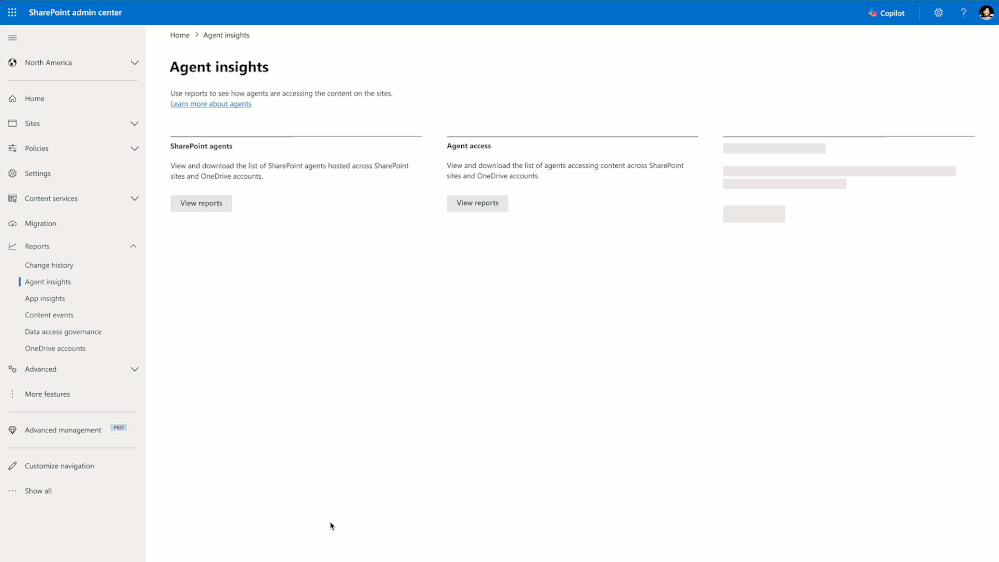Click View reports under SharePoint agents
Screen dimensions: 999x562
click(201, 203)
